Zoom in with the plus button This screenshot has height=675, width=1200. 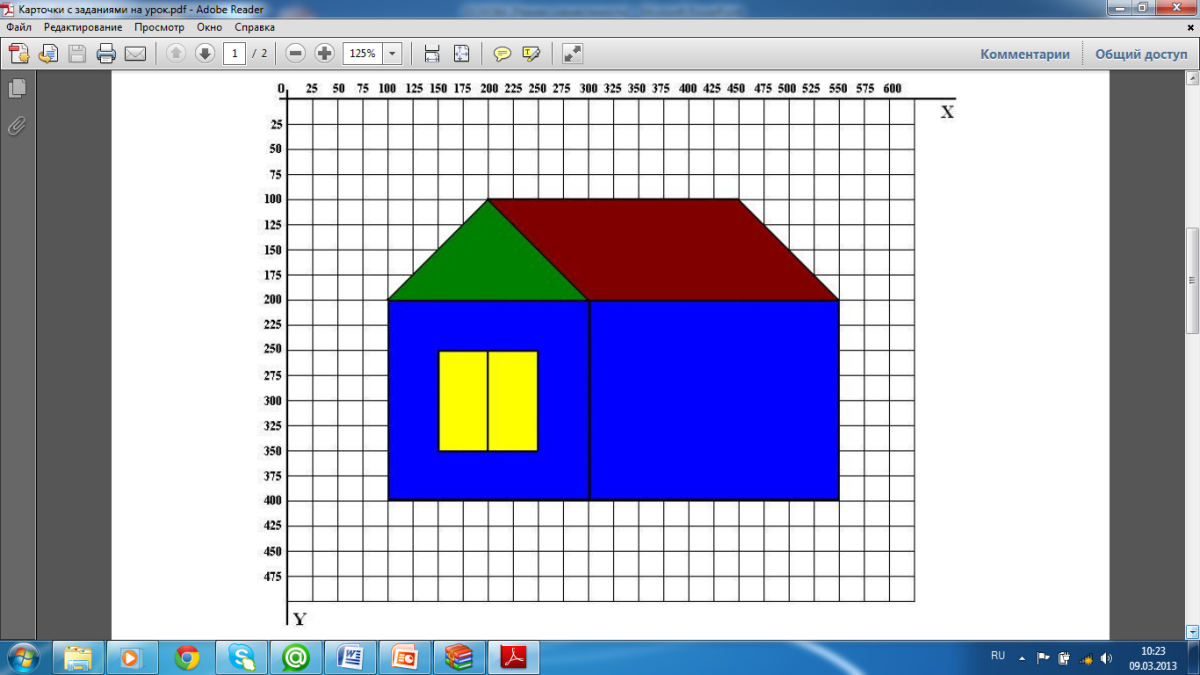(325, 54)
